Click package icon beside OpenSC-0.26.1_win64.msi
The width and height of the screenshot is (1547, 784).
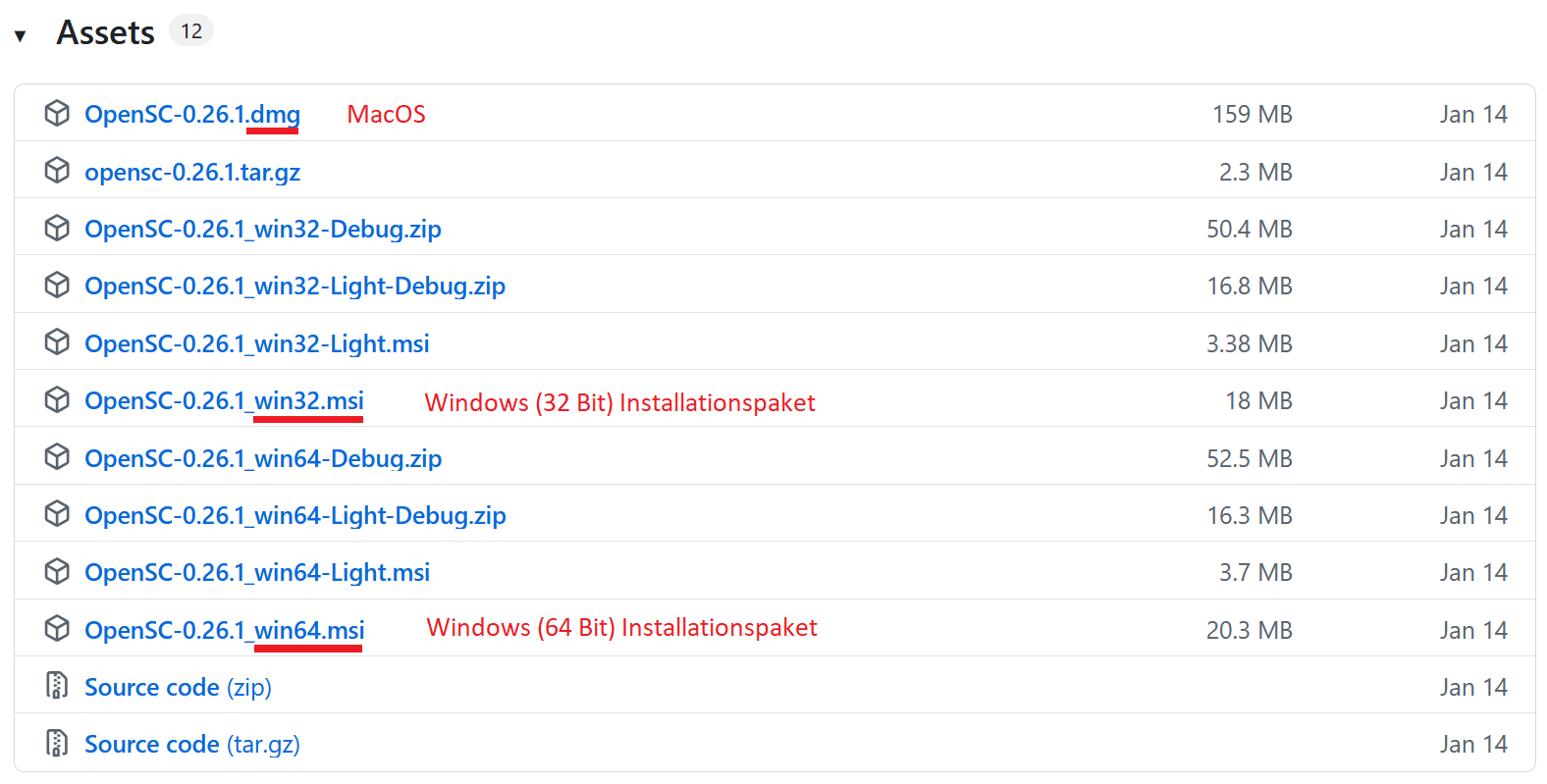[57, 629]
